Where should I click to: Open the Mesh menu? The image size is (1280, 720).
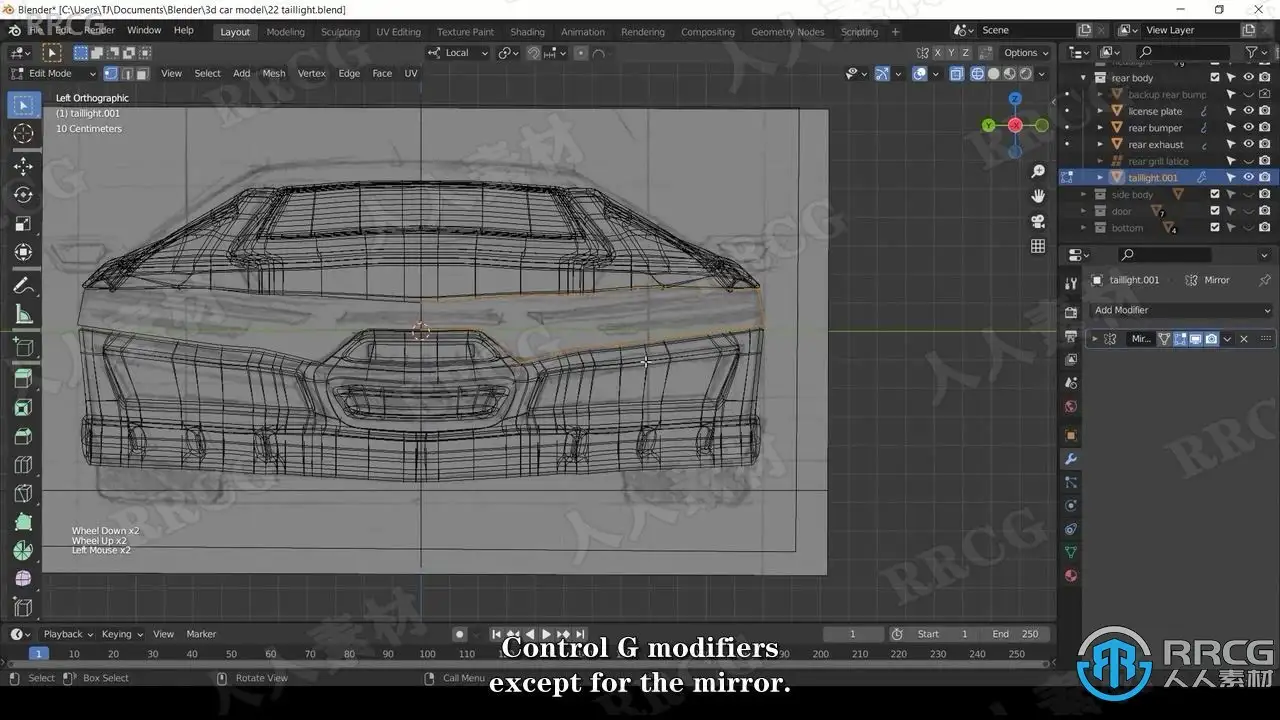pyautogui.click(x=273, y=73)
